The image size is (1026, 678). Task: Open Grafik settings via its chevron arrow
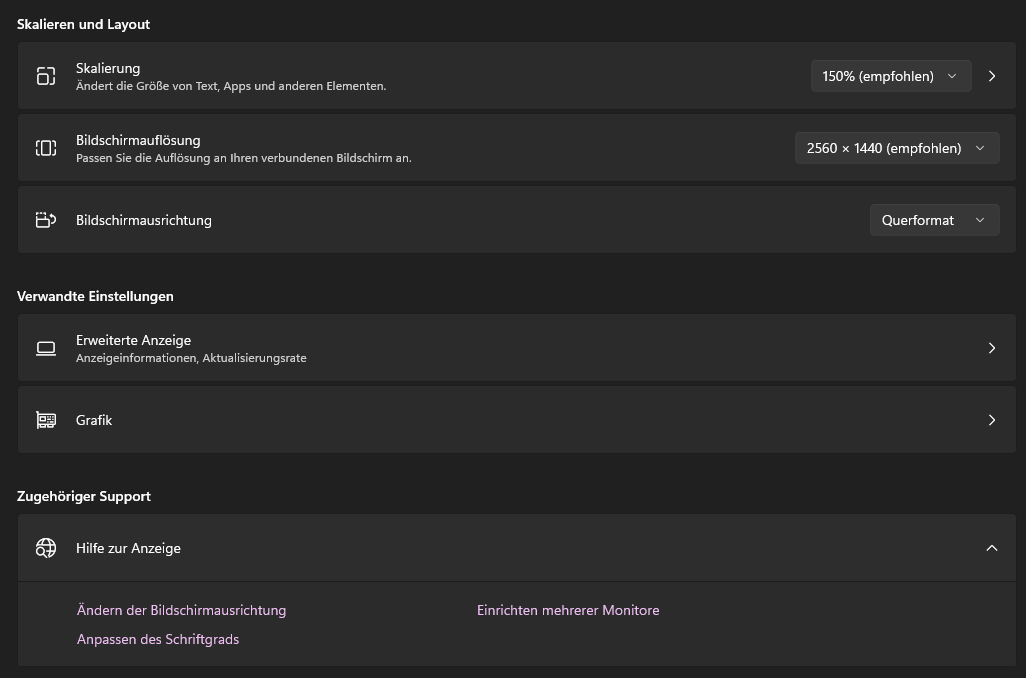click(992, 420)
